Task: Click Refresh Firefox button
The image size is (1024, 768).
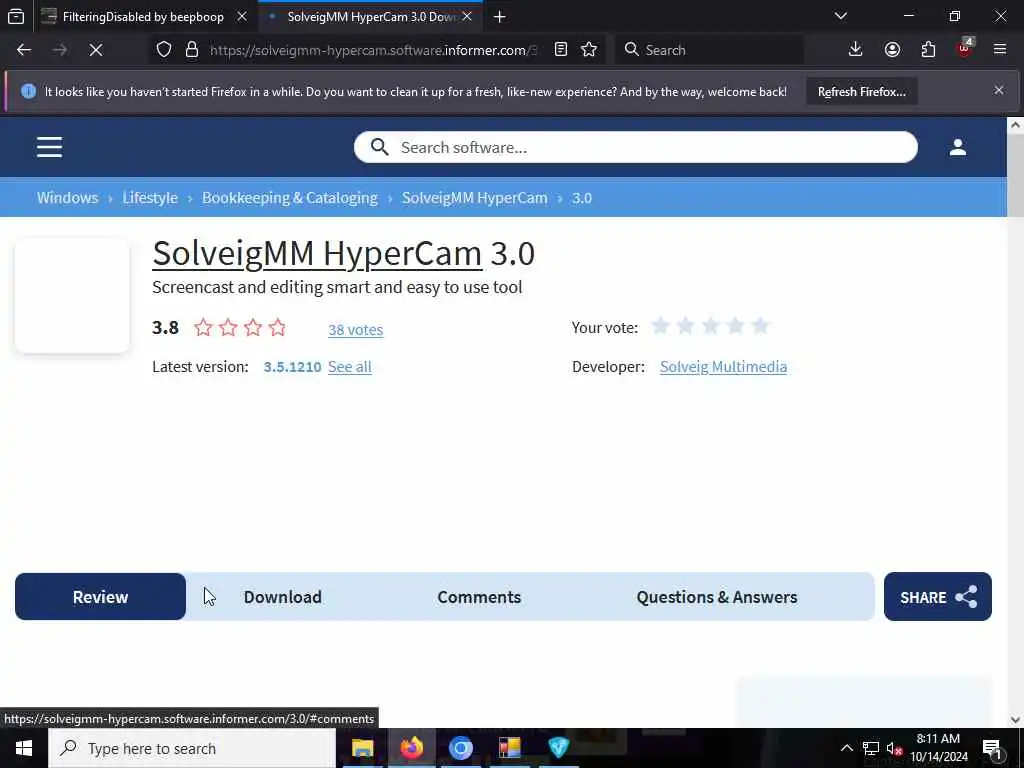Action: tap(861, 91)
